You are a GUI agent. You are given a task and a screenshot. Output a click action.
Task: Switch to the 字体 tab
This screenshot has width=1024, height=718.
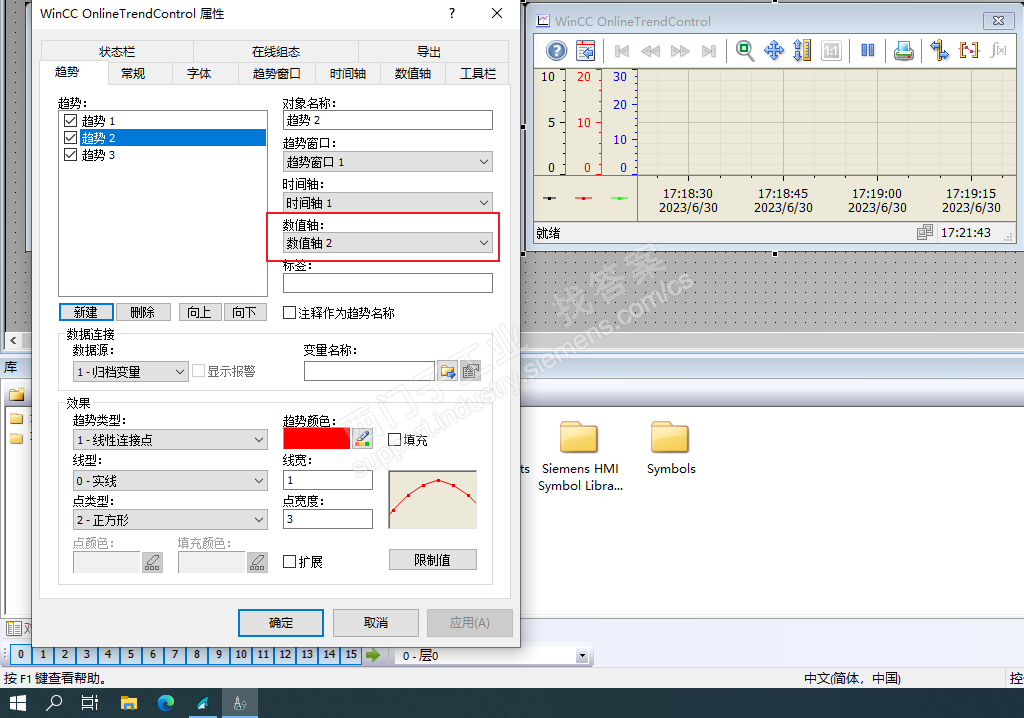pos(199,73)
